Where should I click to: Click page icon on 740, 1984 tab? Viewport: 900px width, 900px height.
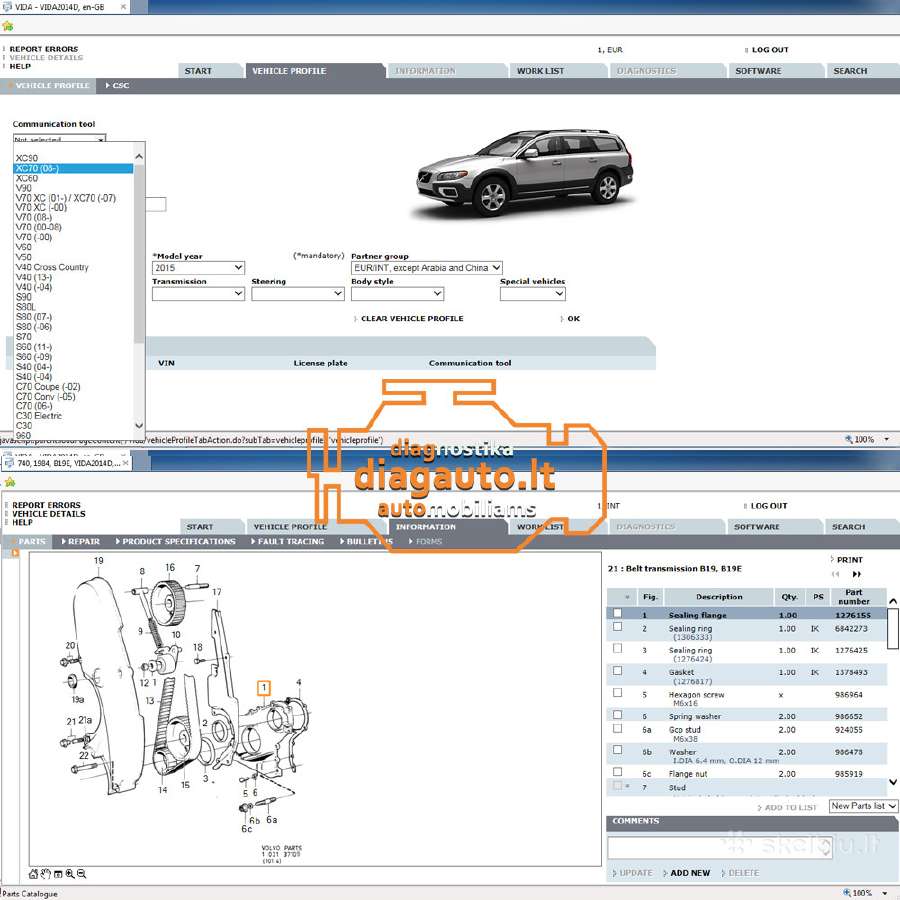9,463
